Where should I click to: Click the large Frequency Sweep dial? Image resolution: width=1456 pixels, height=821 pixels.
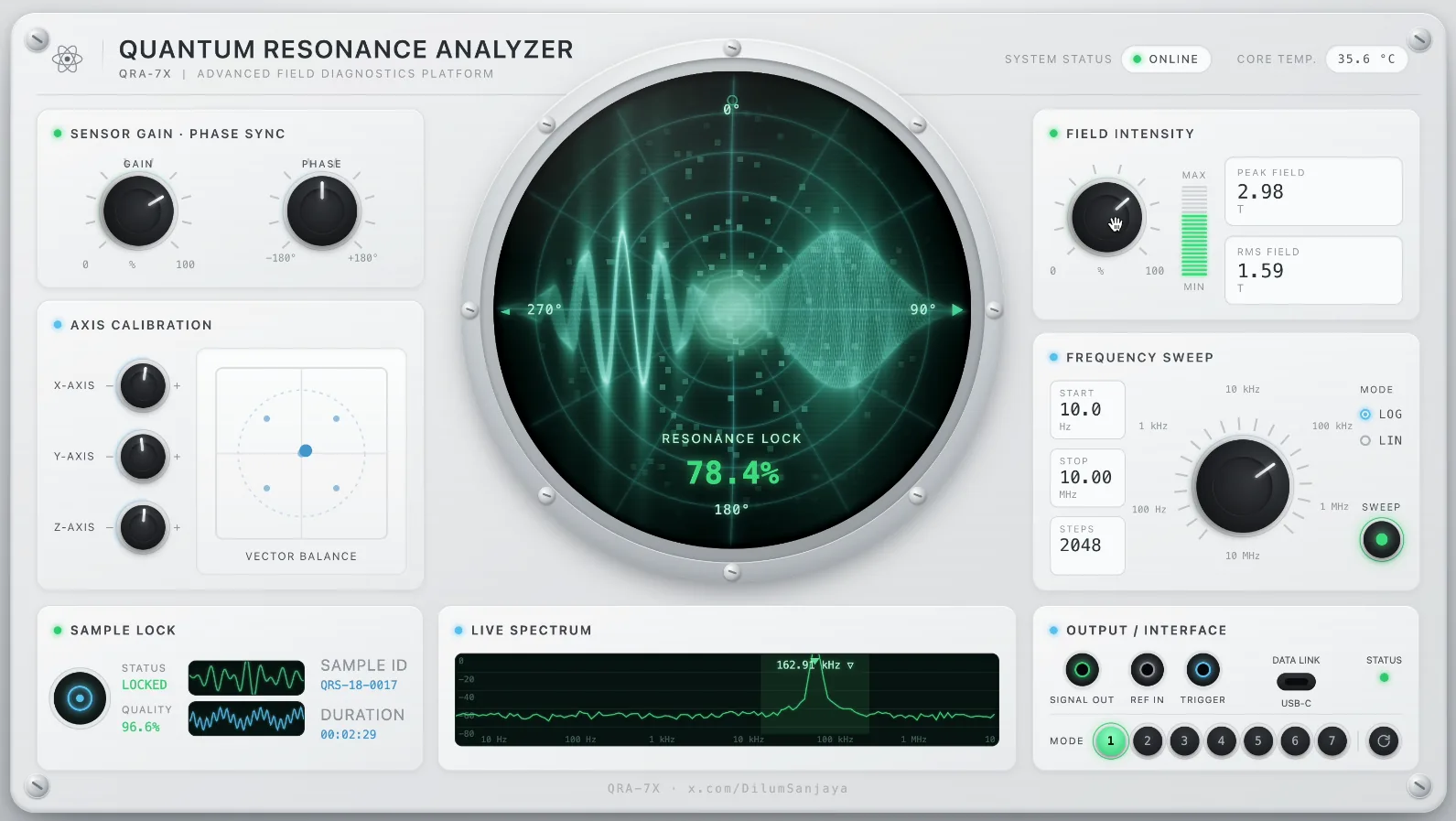tap(1242, 486)
